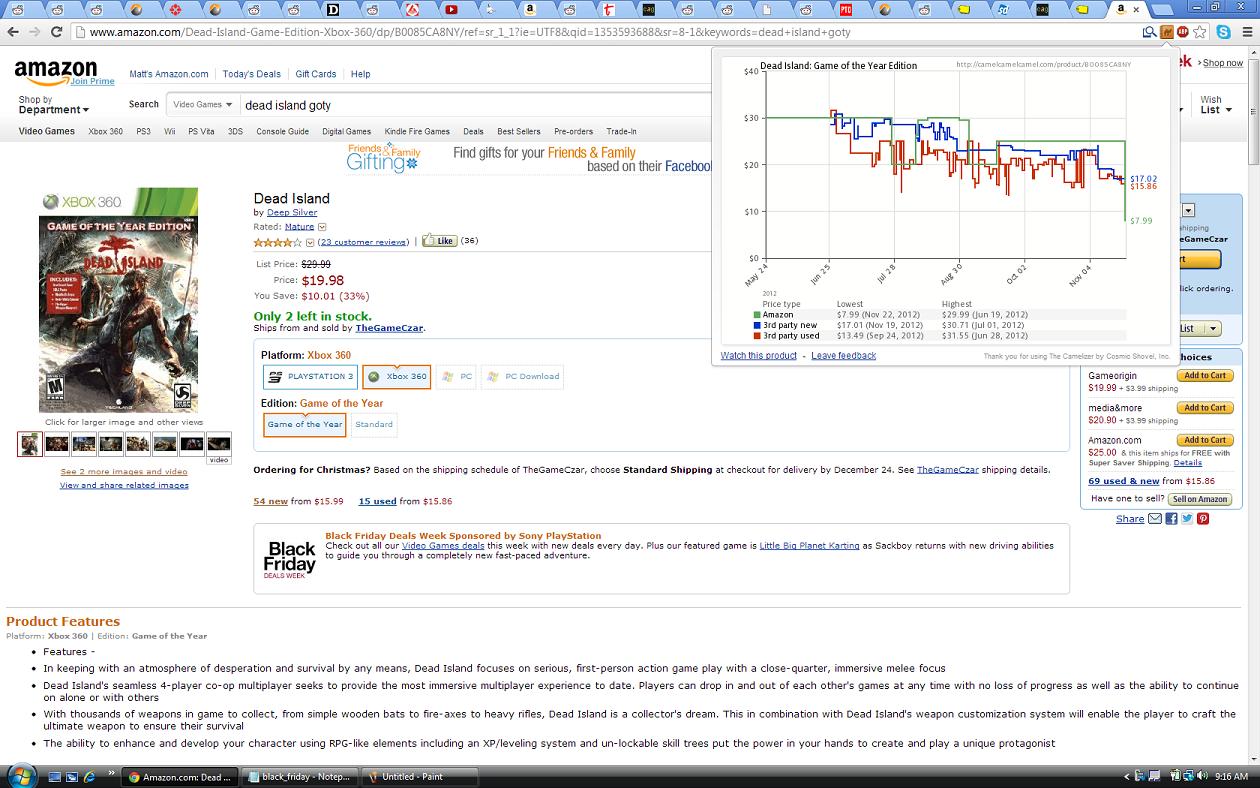
Task: Share the product on Pinterest icon
Action: pos(1203,519)
